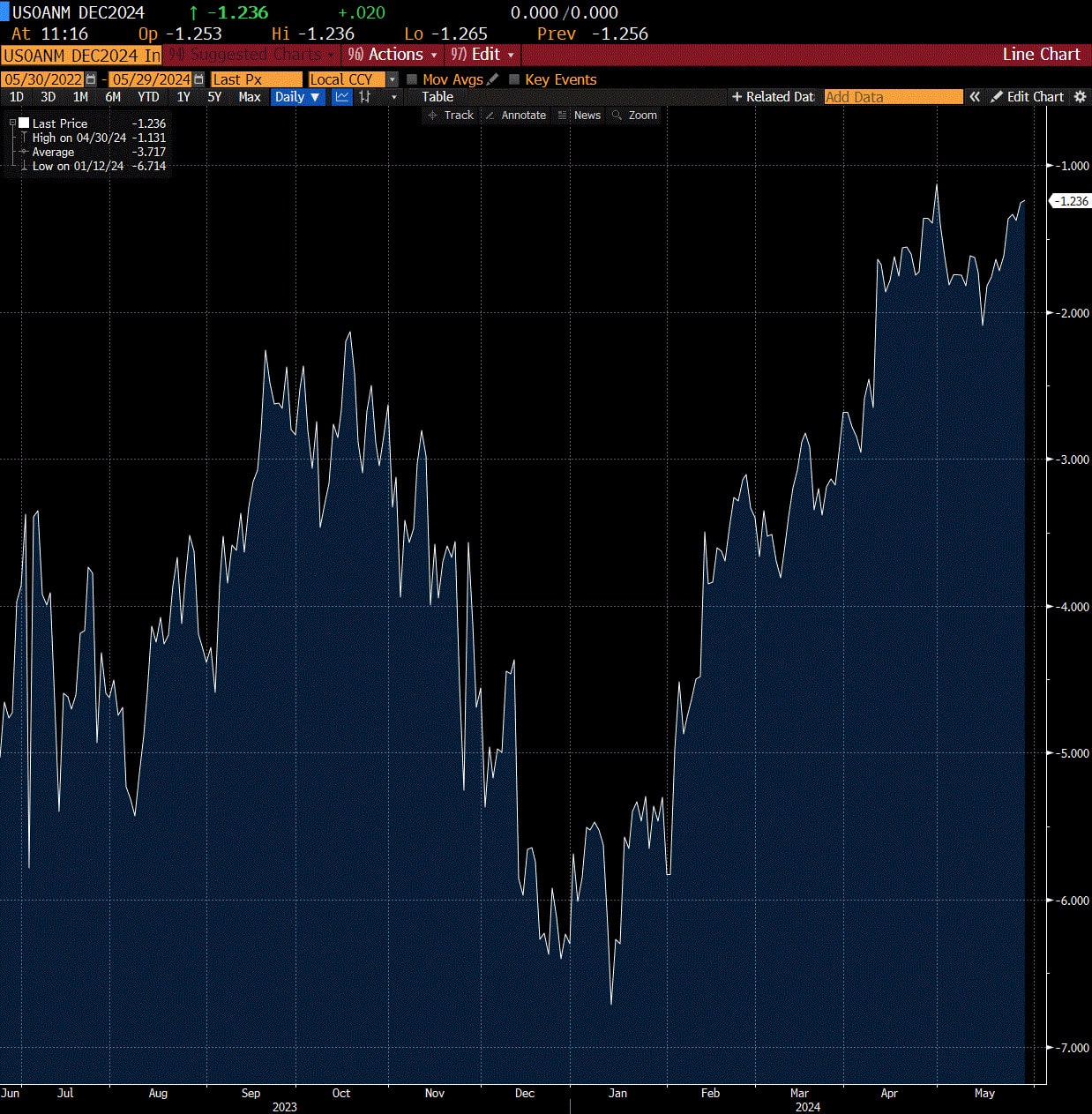This screenshot has height=1114, width=1092.
Task: Click the double chevron collapse icon
Action: pyautogui.click(x=975, y=97)
